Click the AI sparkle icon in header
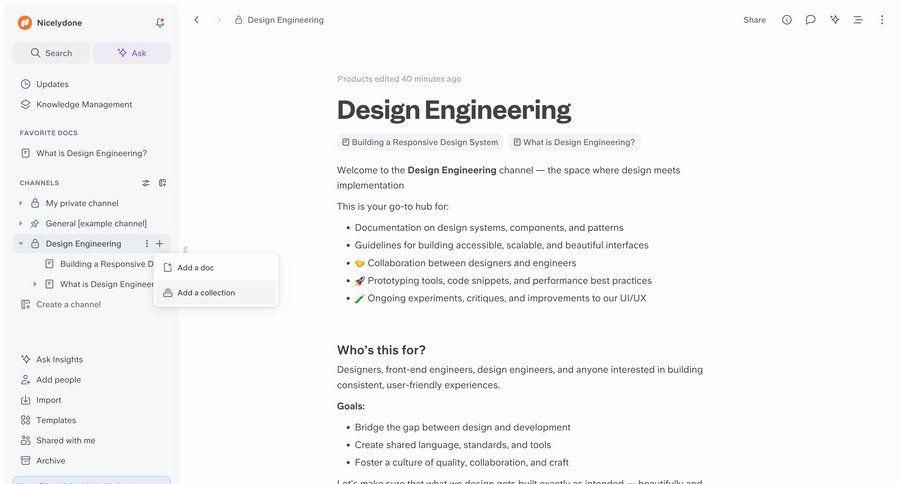 835,20
